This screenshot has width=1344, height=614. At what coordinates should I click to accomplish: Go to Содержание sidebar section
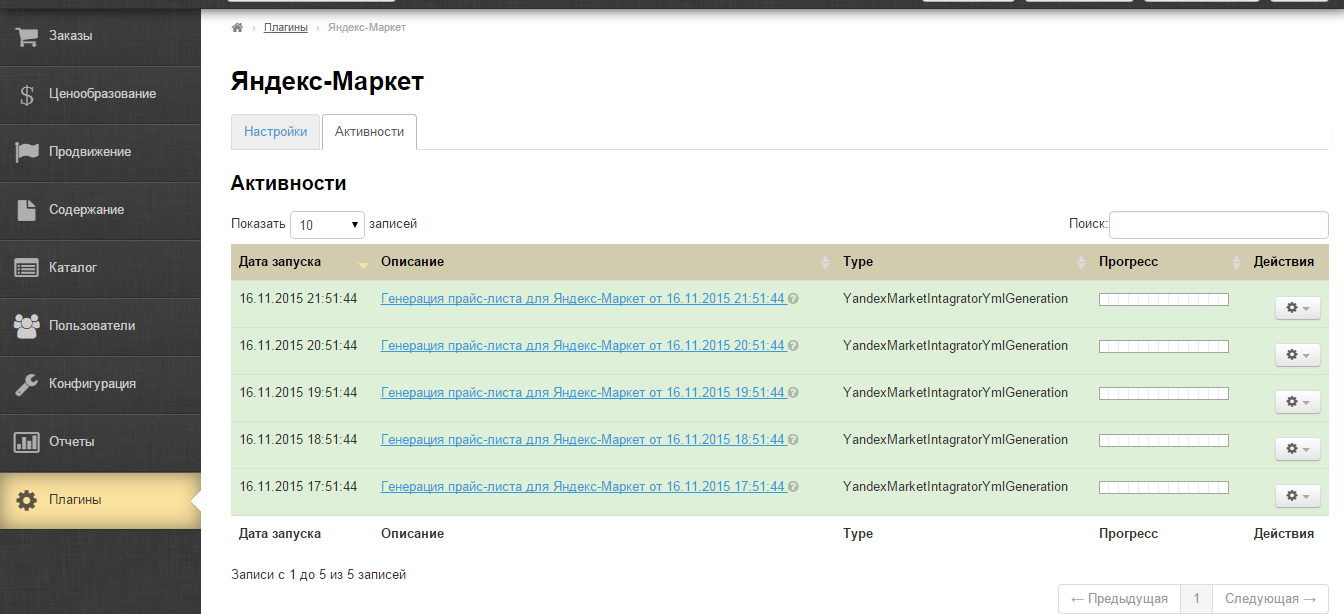[x=100, y=210]
